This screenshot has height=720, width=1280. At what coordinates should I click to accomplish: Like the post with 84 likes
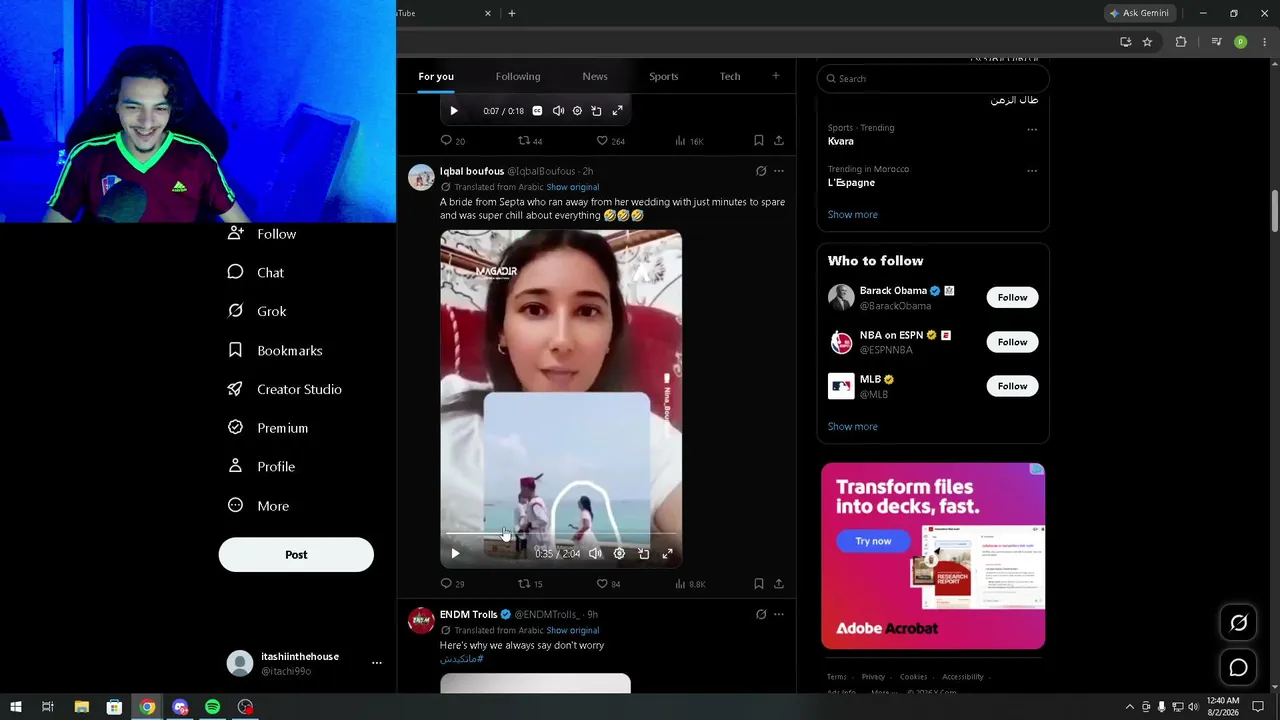coord(608,584)
